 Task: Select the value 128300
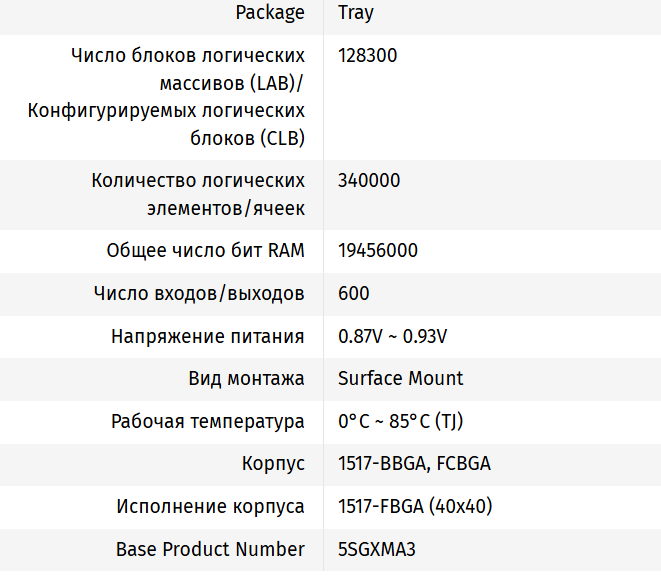pos(368,55)
